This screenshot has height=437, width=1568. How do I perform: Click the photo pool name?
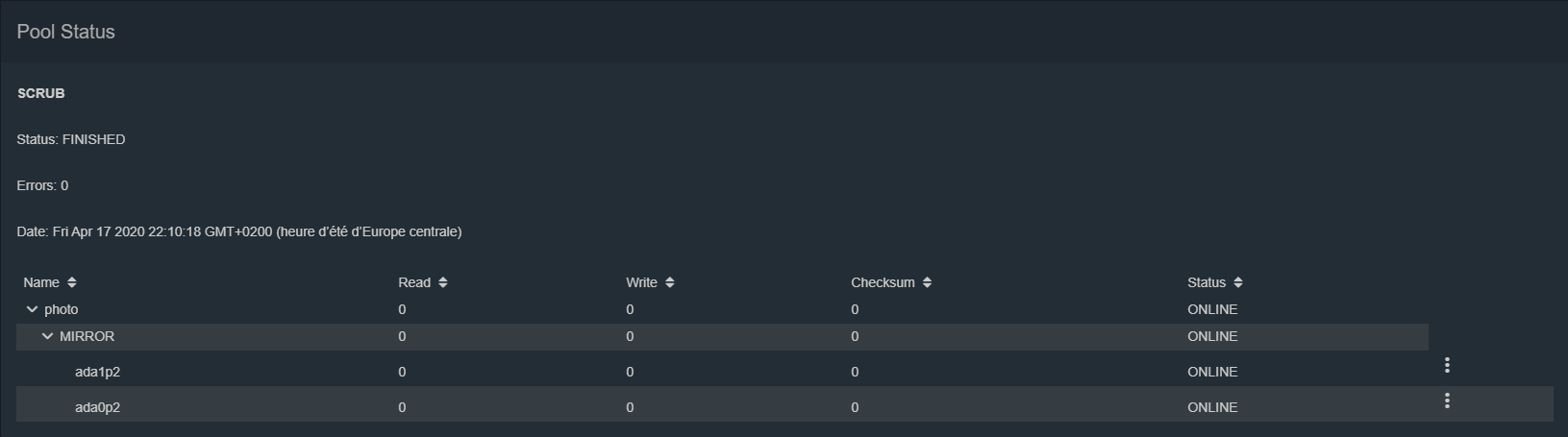click(x=62, y=309)
